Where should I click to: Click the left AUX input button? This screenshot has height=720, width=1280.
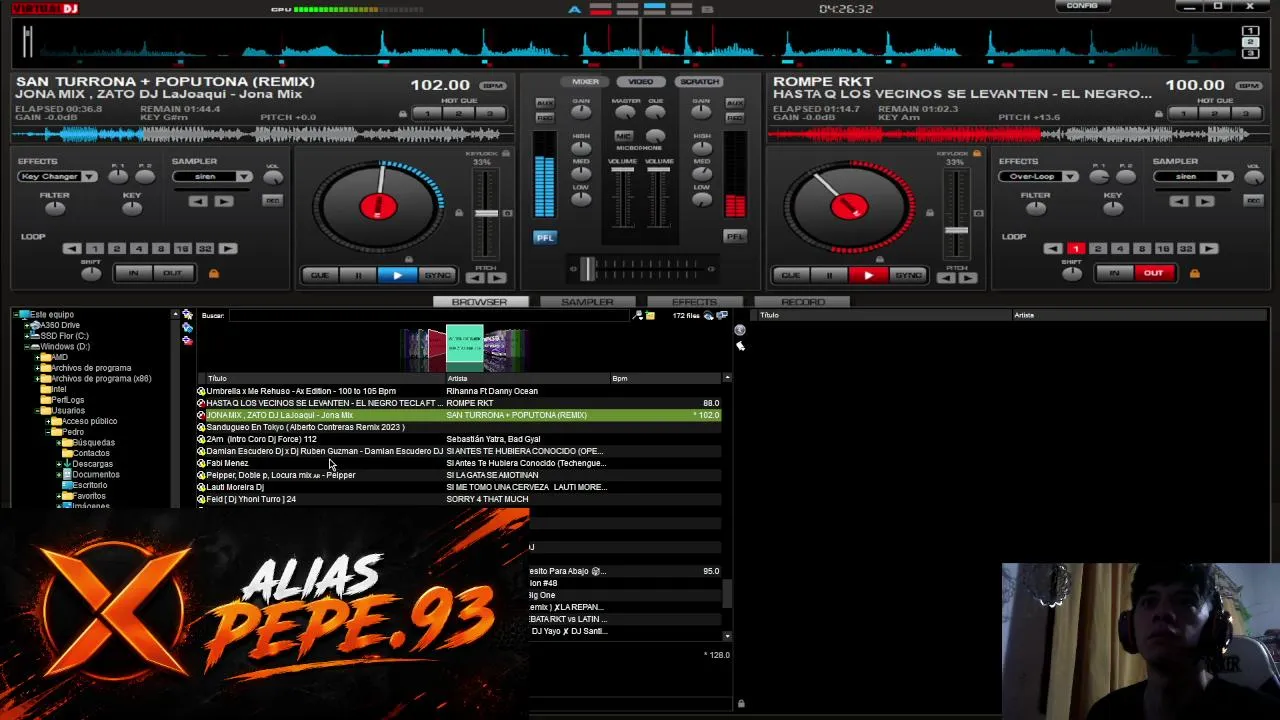click(544, 103)
